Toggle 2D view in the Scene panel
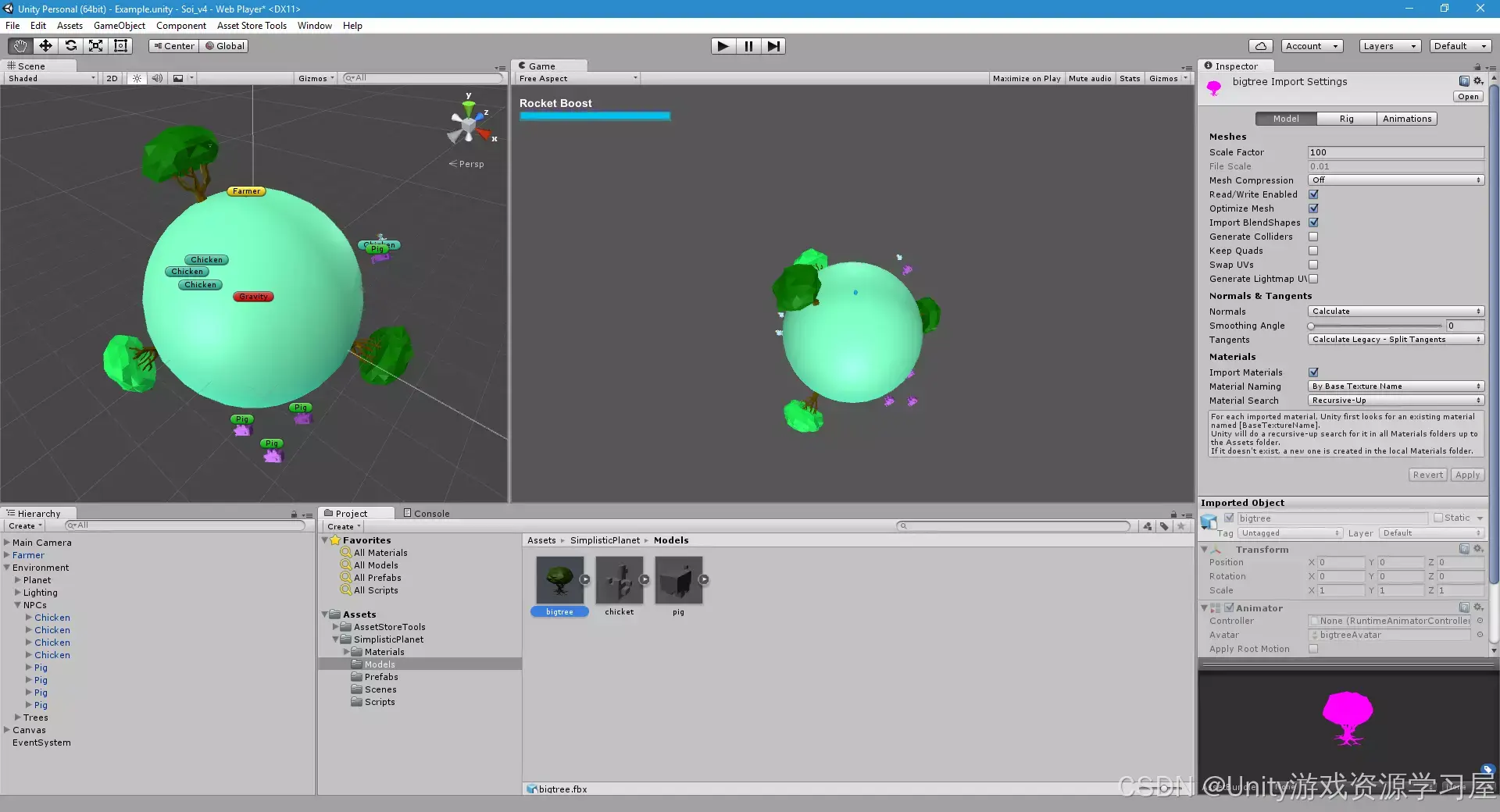This screenshot has width=1500, height=812. [112, 78]
